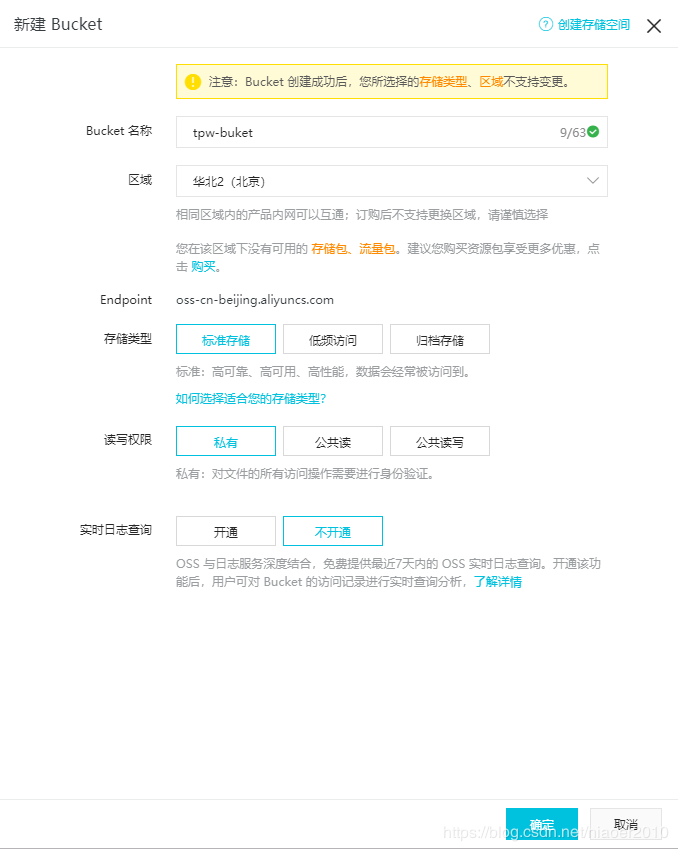The width and height of the screenshot is (678, 851).
Task: Click the question mark help icon
Action: 545,24
